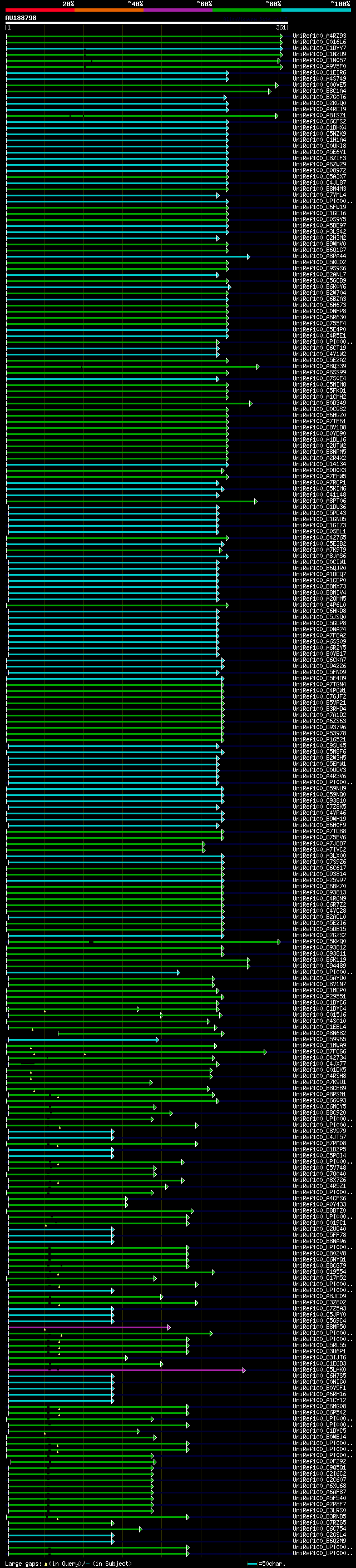Screen dimensions: 356x1568
Task: Open hit UniRef100_A9V5F0
Action: click(x=319, y=66)
